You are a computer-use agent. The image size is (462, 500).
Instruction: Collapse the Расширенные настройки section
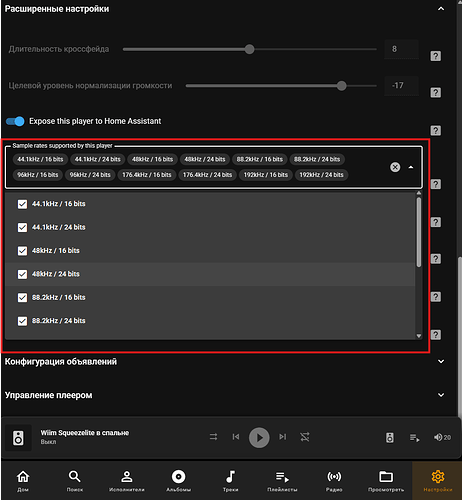click(x=441, y=9)
